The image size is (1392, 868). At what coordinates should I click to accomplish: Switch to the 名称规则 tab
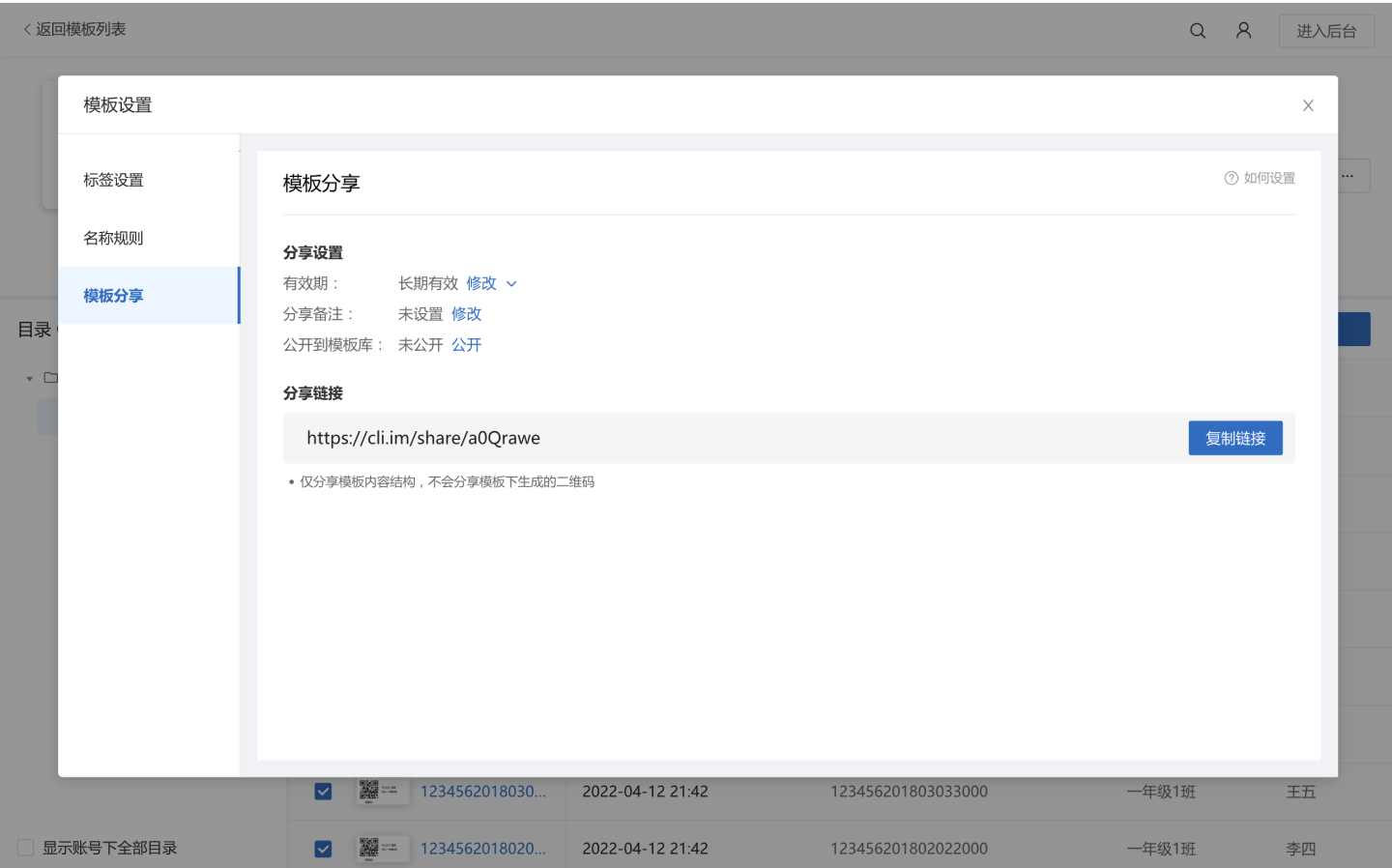coord(113,238)
